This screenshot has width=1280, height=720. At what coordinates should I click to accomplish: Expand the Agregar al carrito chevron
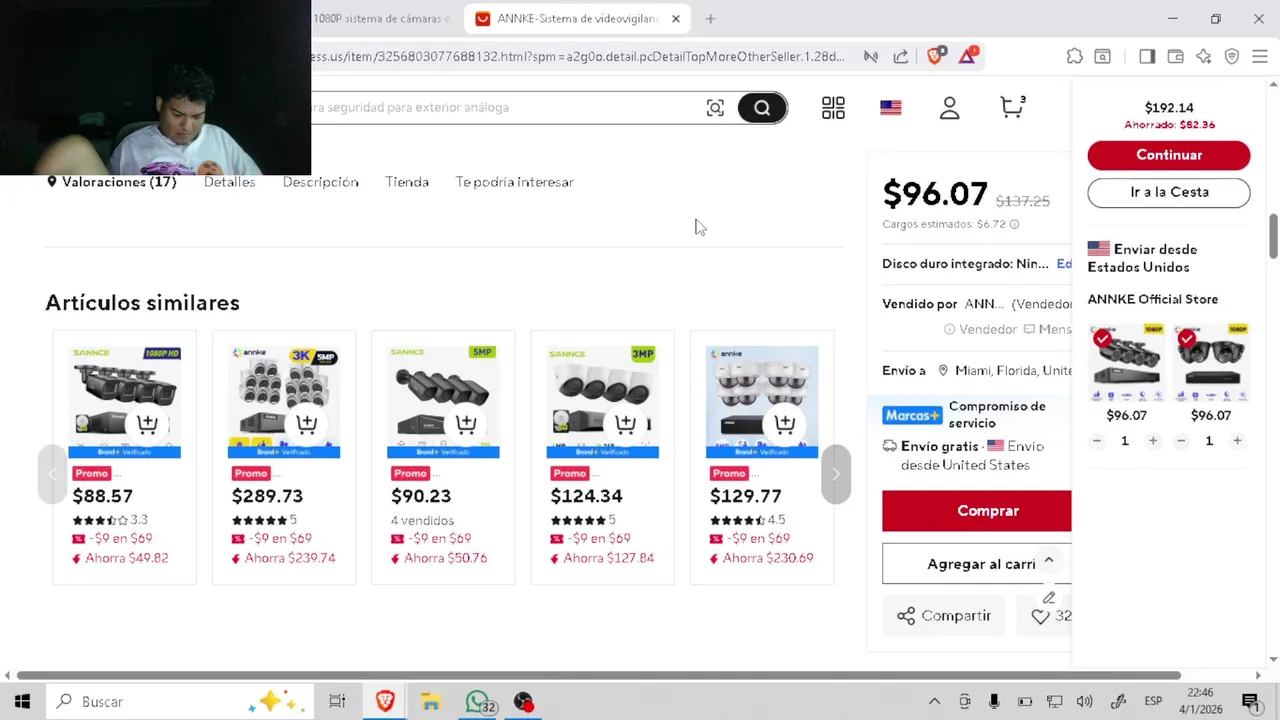(x=1048, y=561)
